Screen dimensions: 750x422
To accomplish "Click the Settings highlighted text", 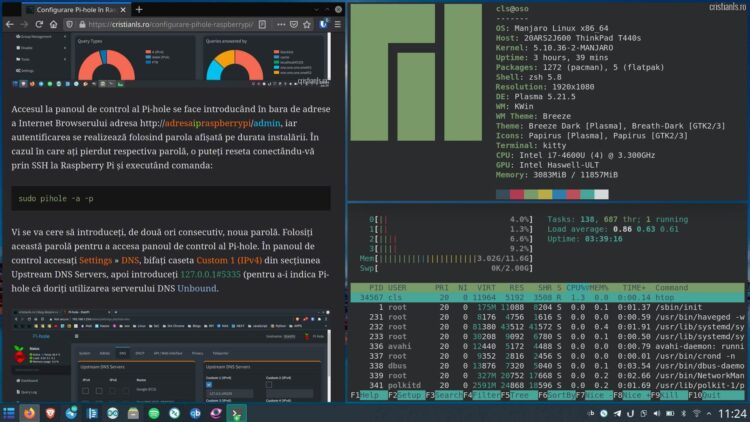I will 95,260.
